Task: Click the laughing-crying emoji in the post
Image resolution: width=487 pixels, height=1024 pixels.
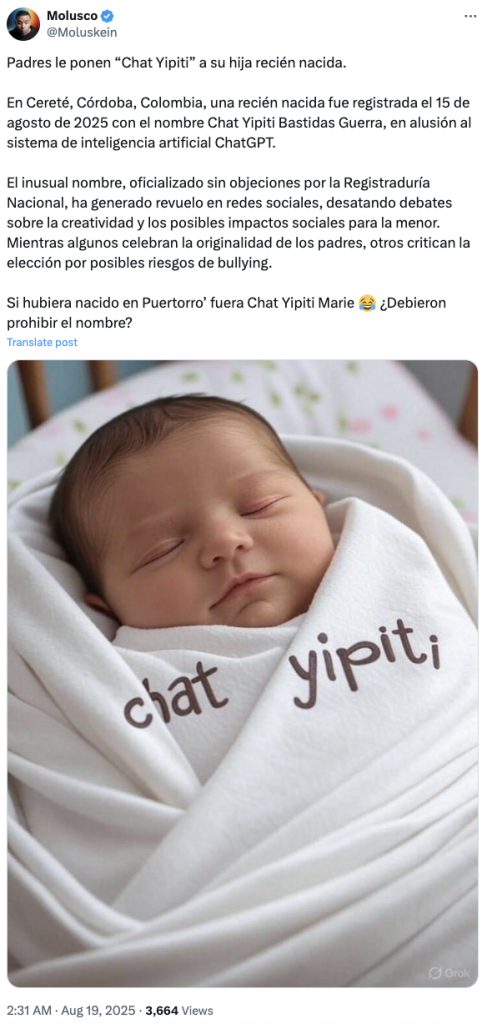Action: tap(368, 302)
